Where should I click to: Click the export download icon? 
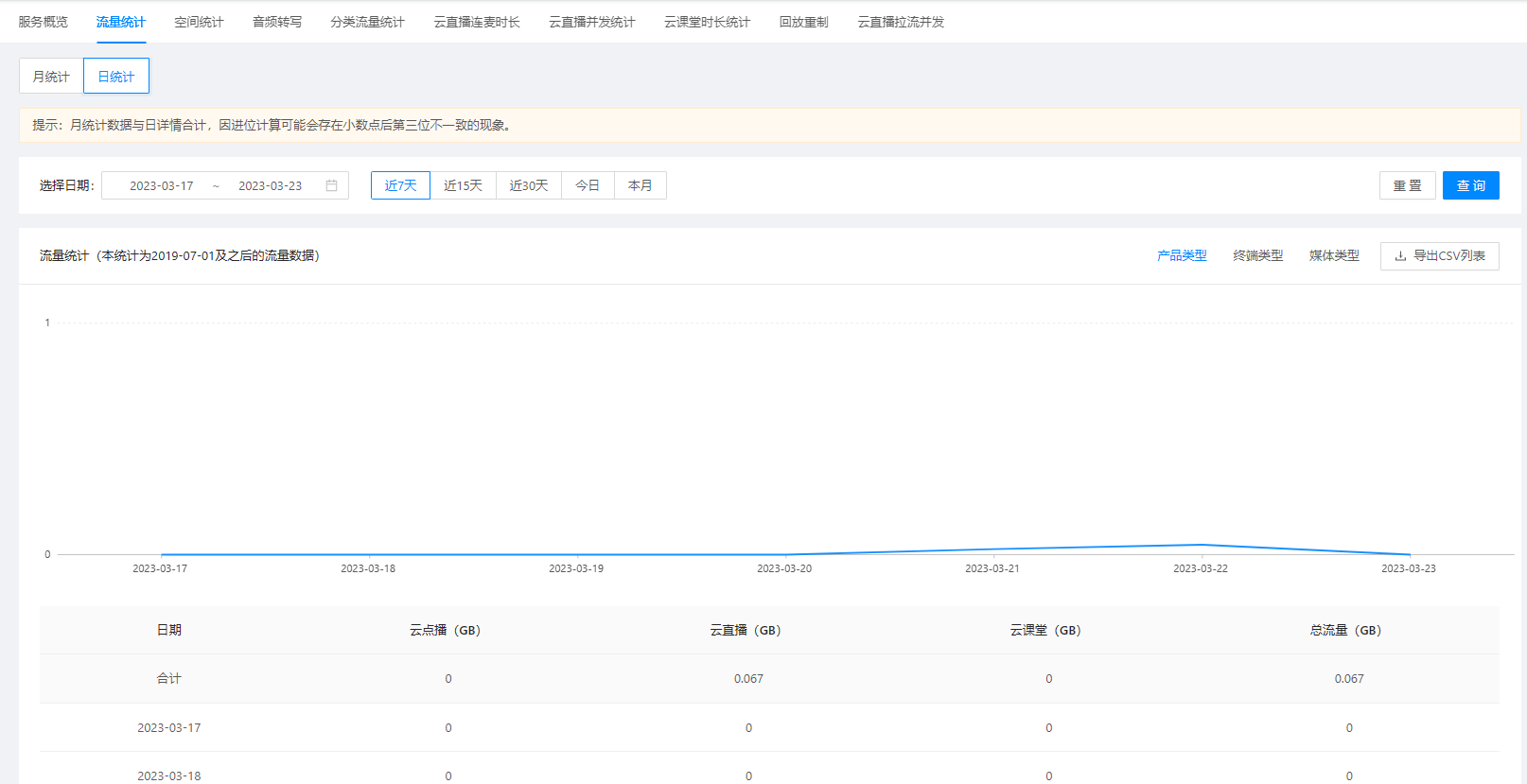[x=1400, y=256]
